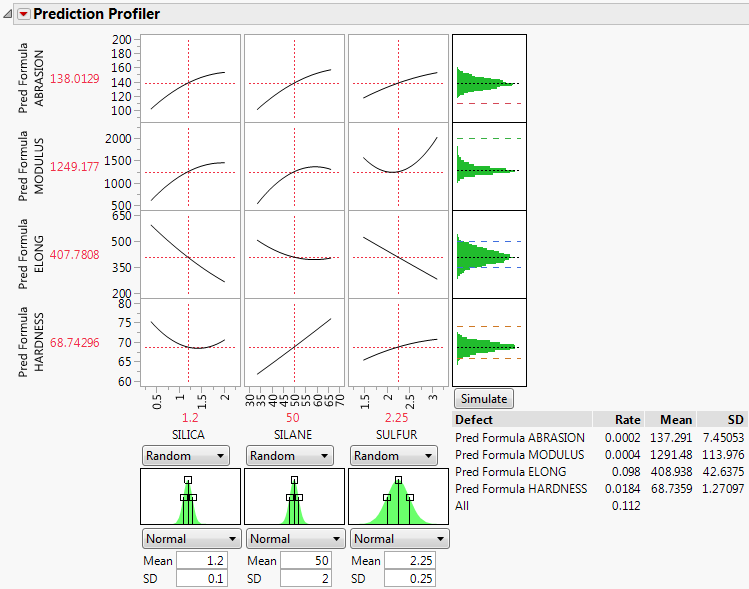The image size is (749, 589).
Task: Click the SULFUR SD input field
Action: tap(410, 579)
